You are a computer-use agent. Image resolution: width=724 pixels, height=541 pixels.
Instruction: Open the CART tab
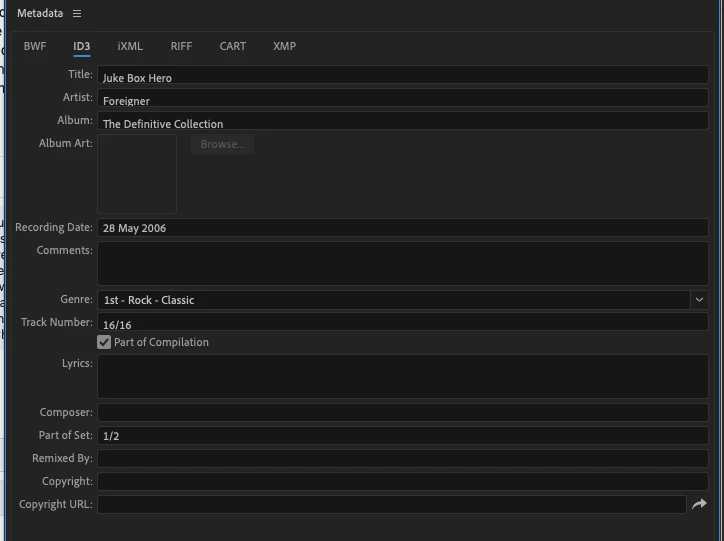coord(233,46)
